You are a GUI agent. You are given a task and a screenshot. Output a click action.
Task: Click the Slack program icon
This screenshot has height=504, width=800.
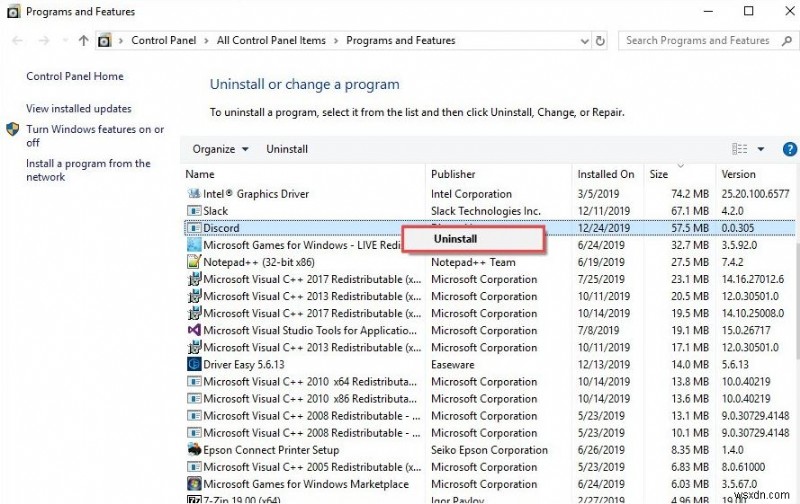click(x=194, y=211)
